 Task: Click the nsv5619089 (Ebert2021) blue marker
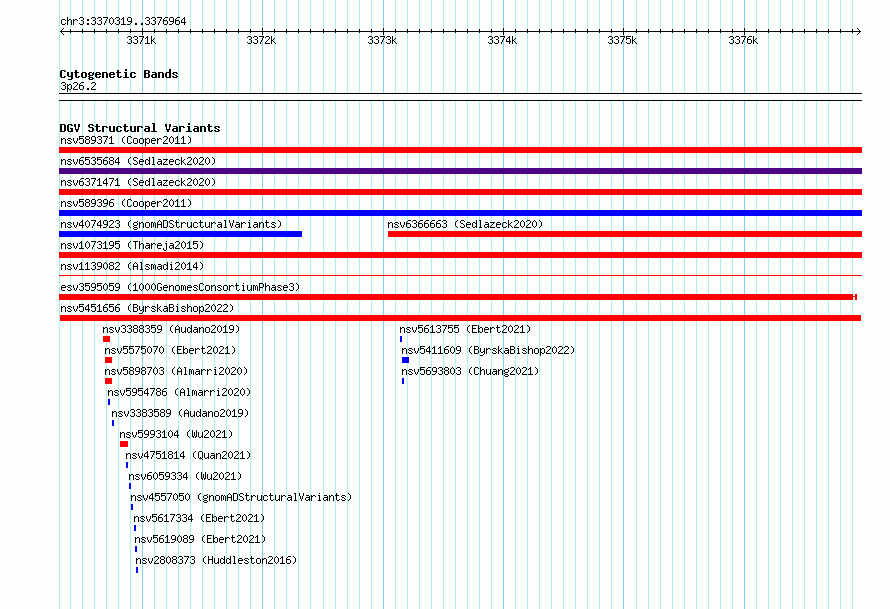point(136,549)
